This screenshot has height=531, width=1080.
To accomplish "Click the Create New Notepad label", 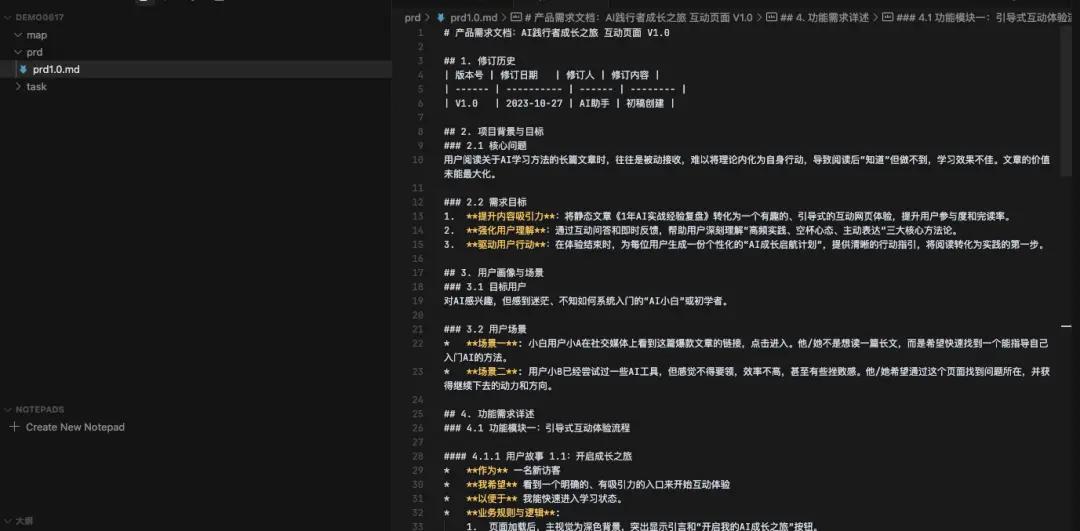I will pos(75,427).
